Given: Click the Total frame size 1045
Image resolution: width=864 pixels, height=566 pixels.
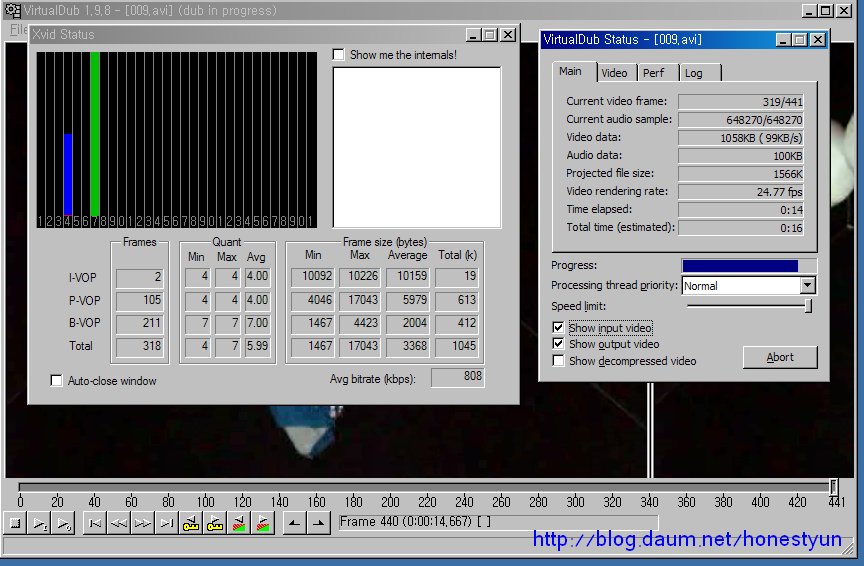Looking at the screenshot, I should 457,346.
